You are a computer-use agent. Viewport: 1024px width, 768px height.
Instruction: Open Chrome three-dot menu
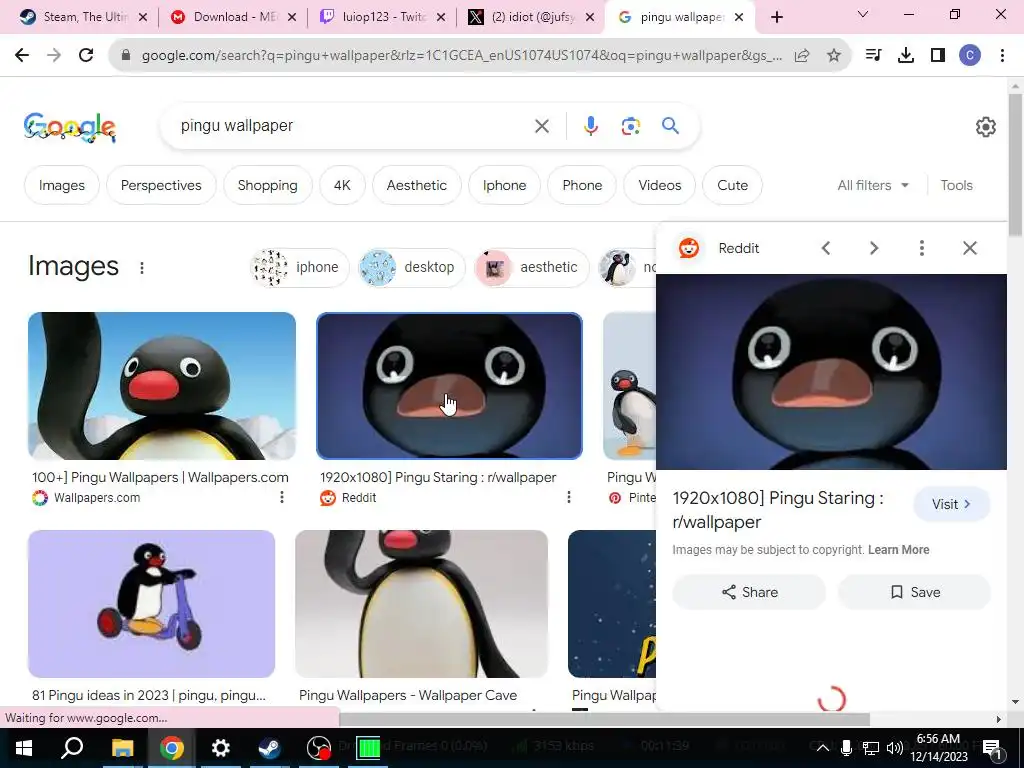point(1002,56)
